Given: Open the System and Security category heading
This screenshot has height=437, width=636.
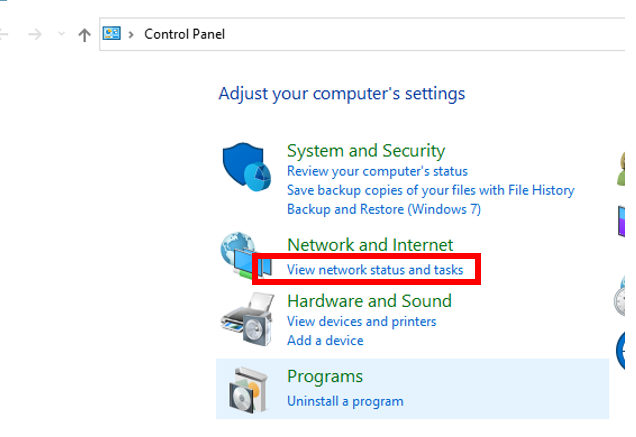Looking at the screenshot, I should 365,151.
